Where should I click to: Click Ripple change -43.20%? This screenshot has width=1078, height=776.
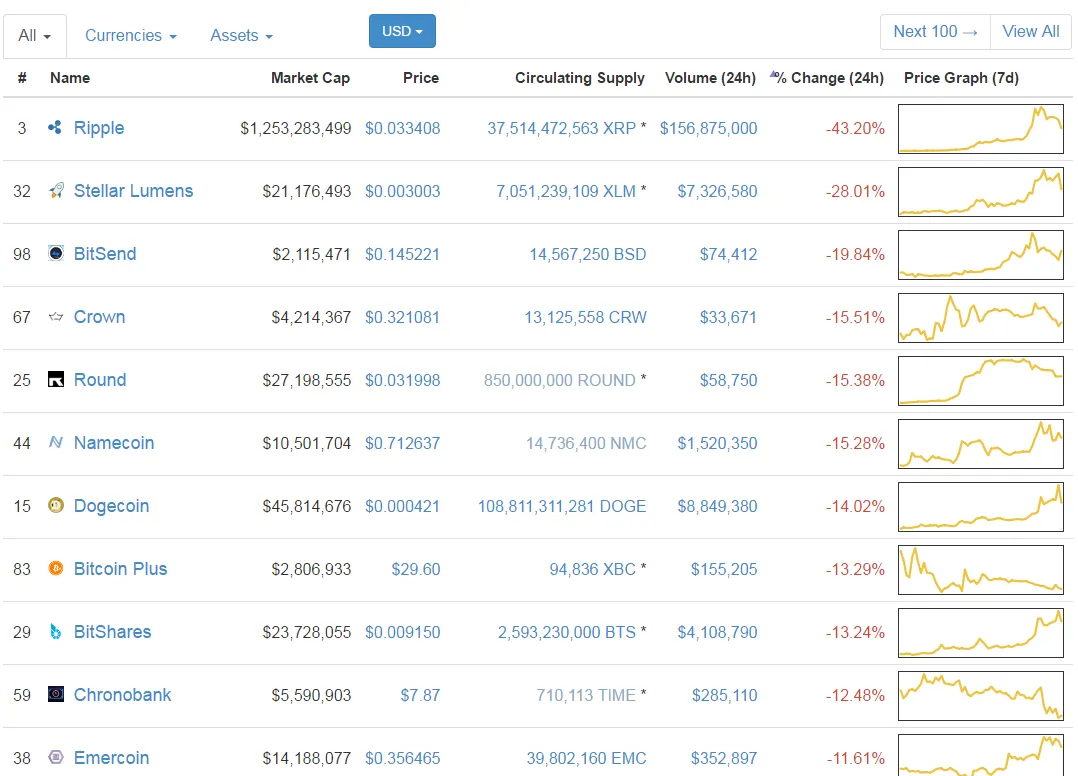(x=855, y=129)
